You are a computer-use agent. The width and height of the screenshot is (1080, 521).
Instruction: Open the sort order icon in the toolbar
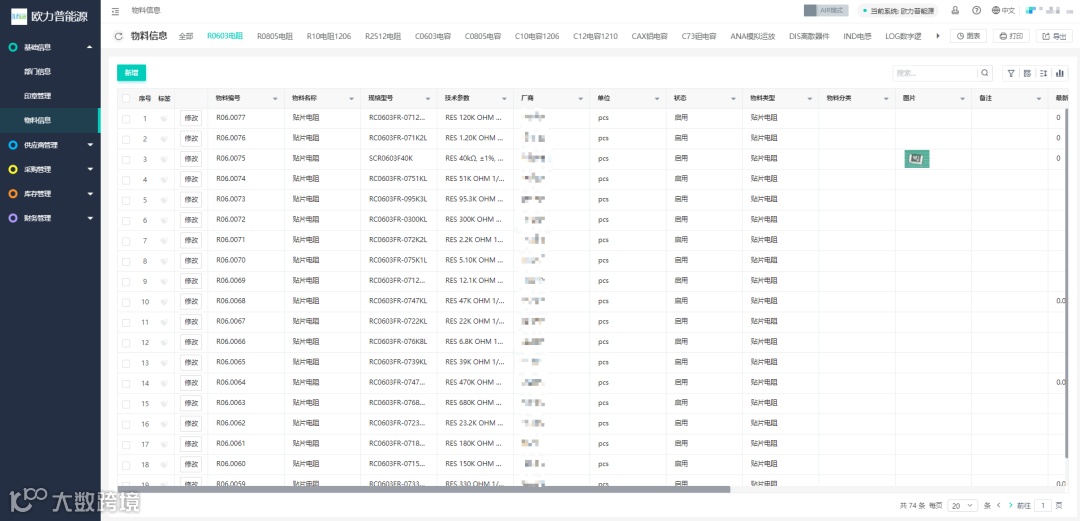[x=1043, y=73]
